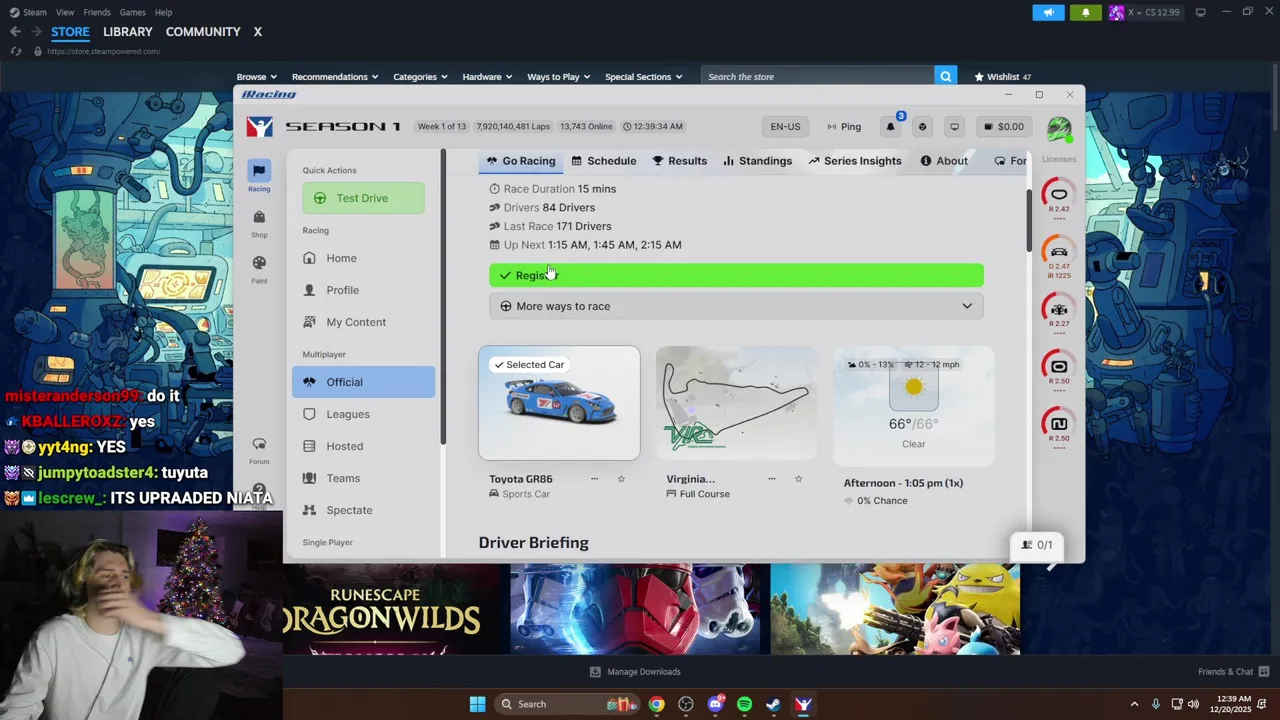Favorite the Virginia track with star icon
This screenshot has width=1280, height=720.
point(798,479)
